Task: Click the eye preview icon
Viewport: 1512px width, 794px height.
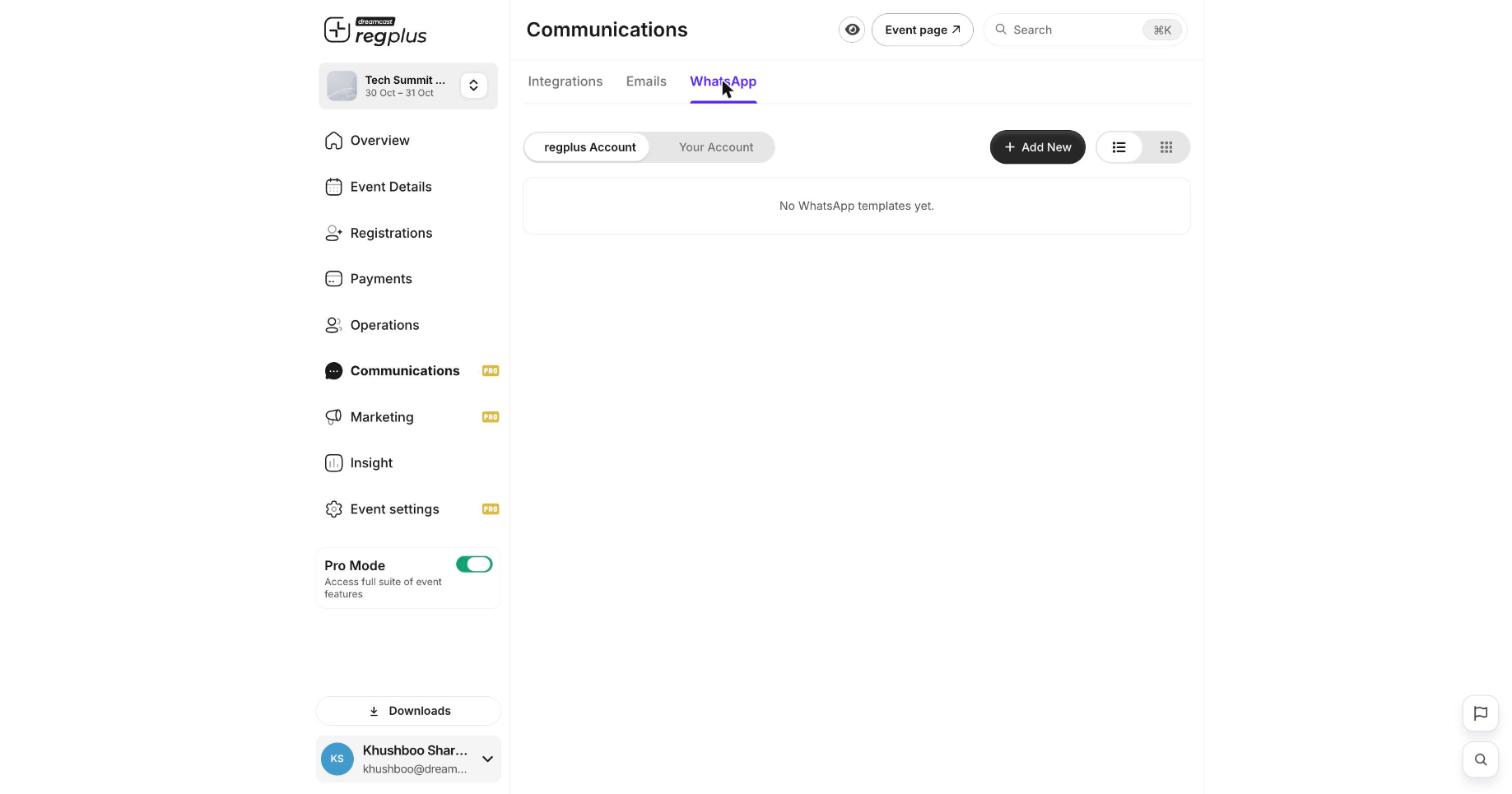Action: tap(852, 30)
